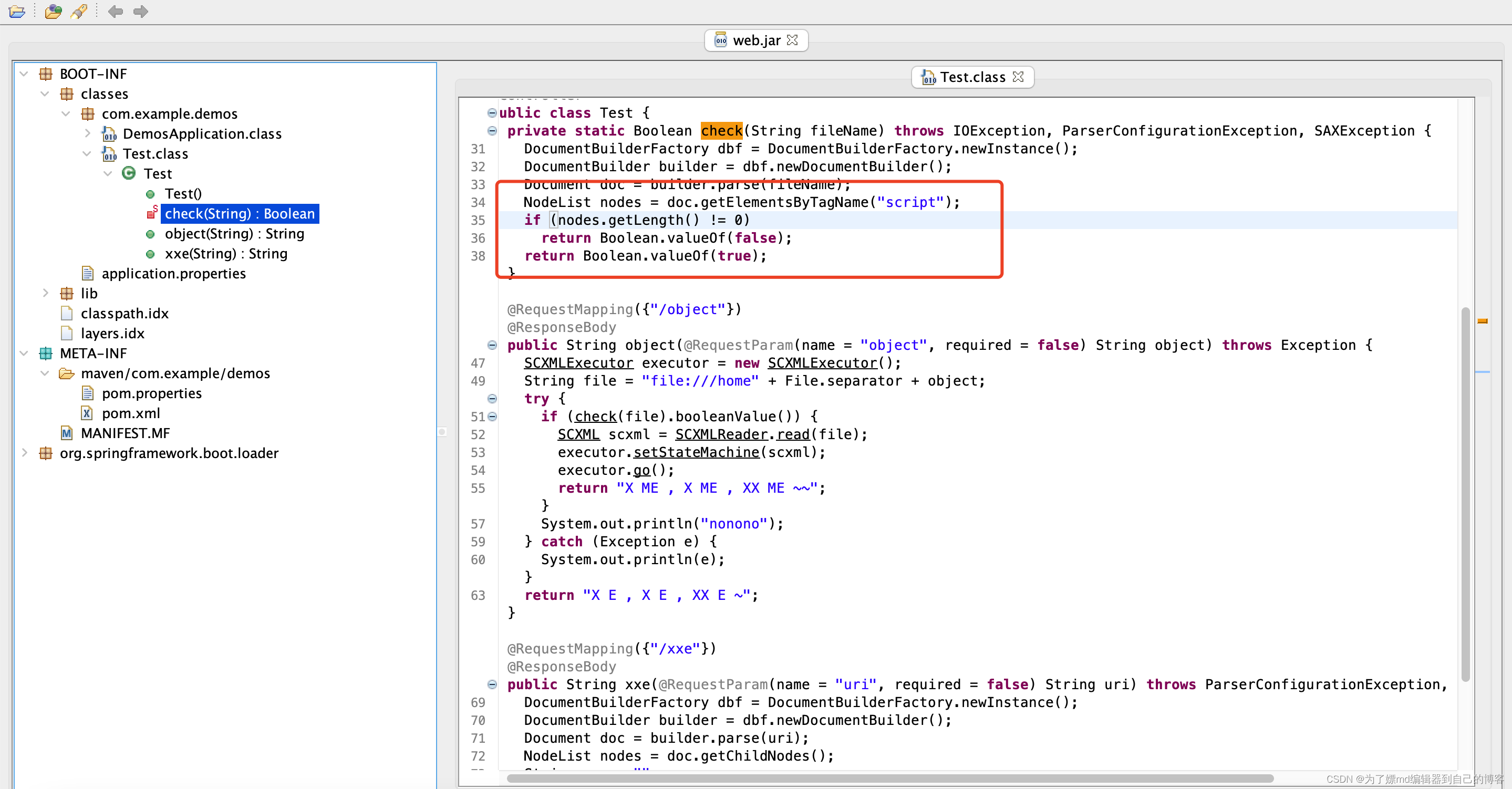Collapse the fold marker at line 51
Viewport: 1512px width, 789px height.
pyautogui.click(x=492, y=416)
